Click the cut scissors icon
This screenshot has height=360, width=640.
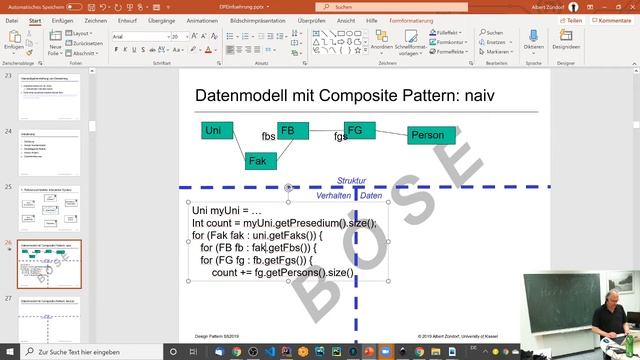[x=29, y=33]
